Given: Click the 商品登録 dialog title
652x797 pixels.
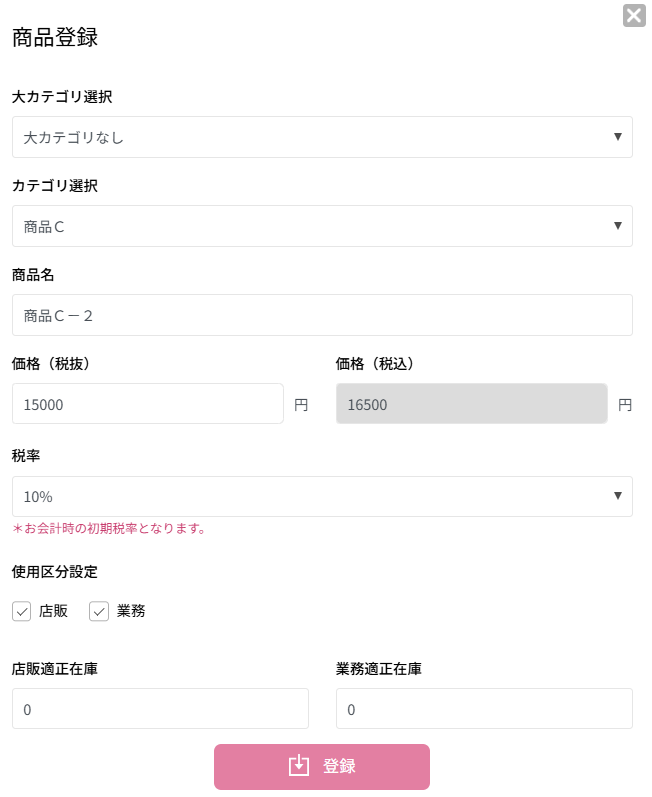Looking at the screenshot, I should point(55,38).
